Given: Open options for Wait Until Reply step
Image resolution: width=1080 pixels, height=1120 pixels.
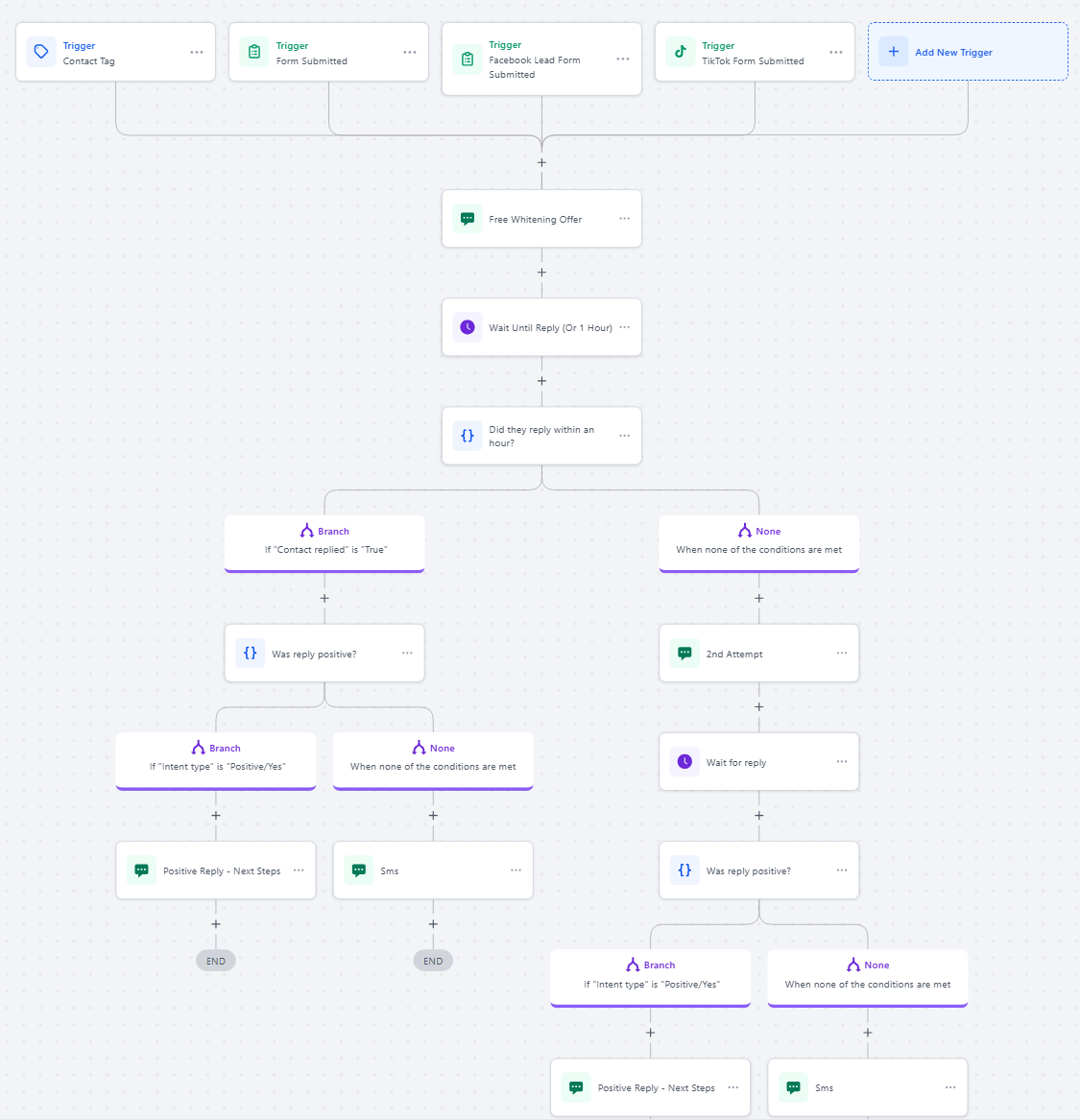Looking at the screenshot, I should (x=625, y=327).
